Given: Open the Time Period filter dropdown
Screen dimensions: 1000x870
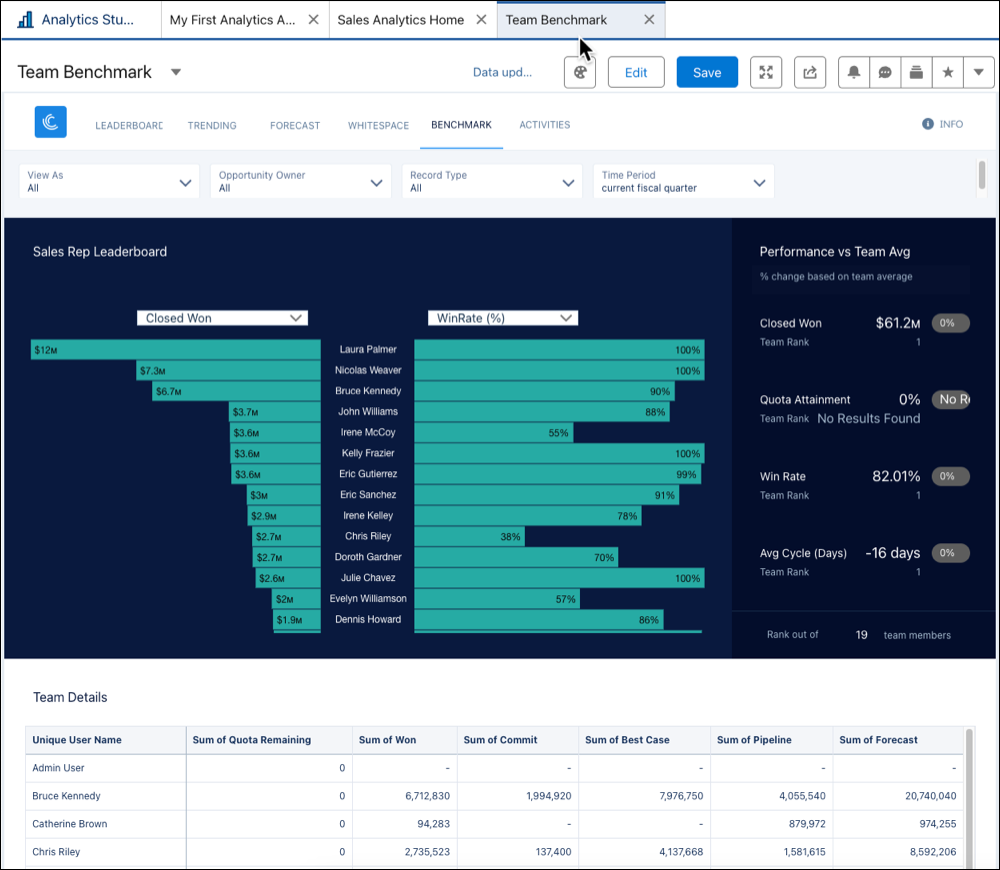Looking at the screenshot, I should (x=683, y=182).
